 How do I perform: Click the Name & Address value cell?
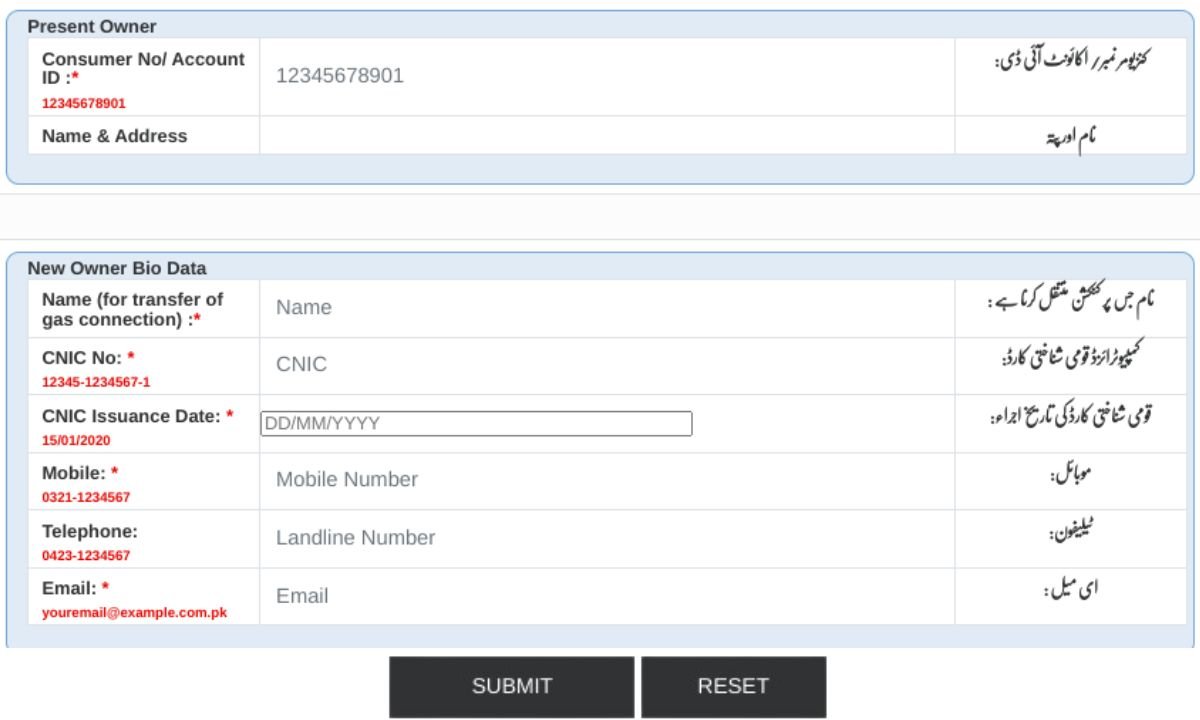[607, 136]
